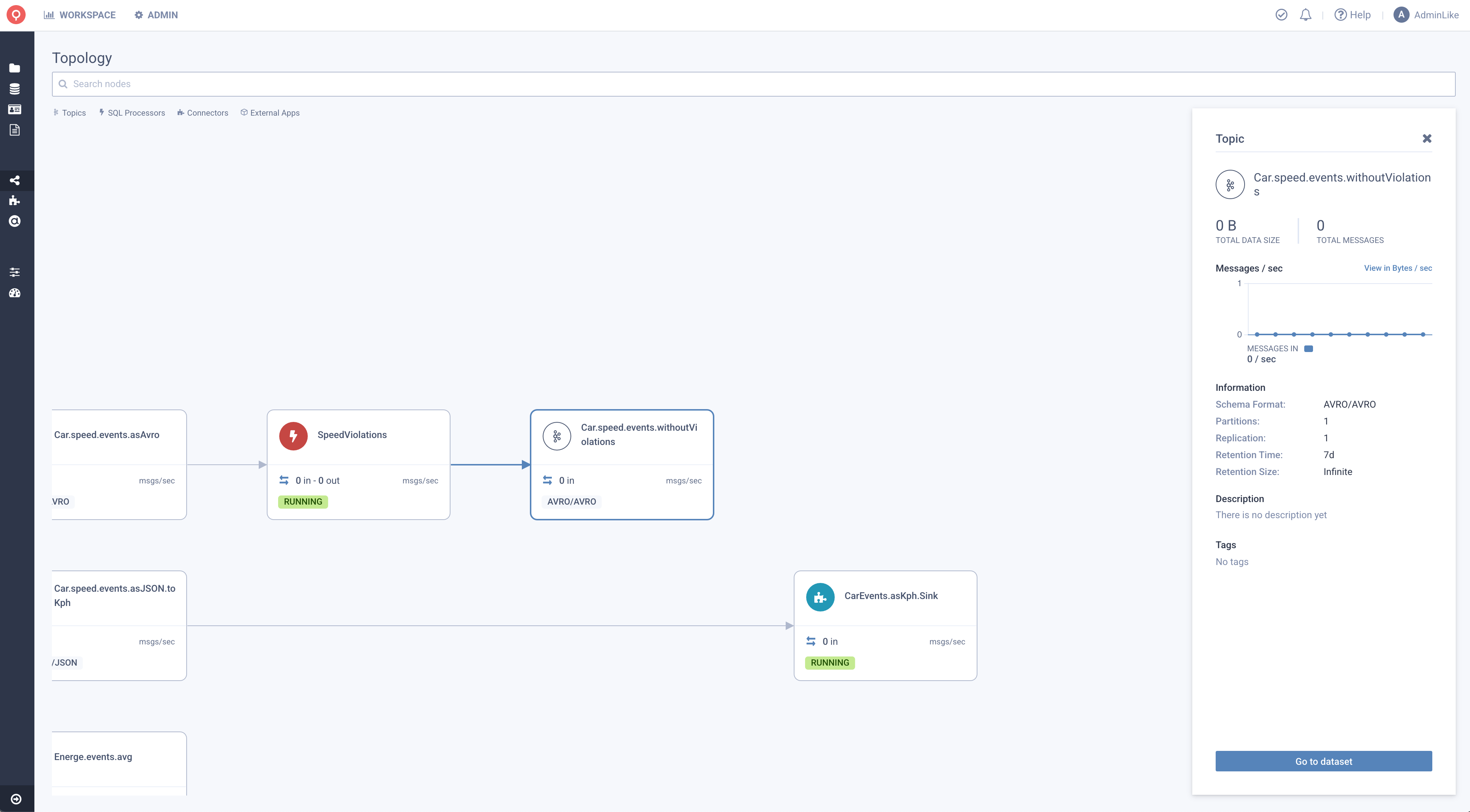The image size is (1470, 812).
Task: Click 'There is no description yet' text
Action: click(x=1271, y=515)
